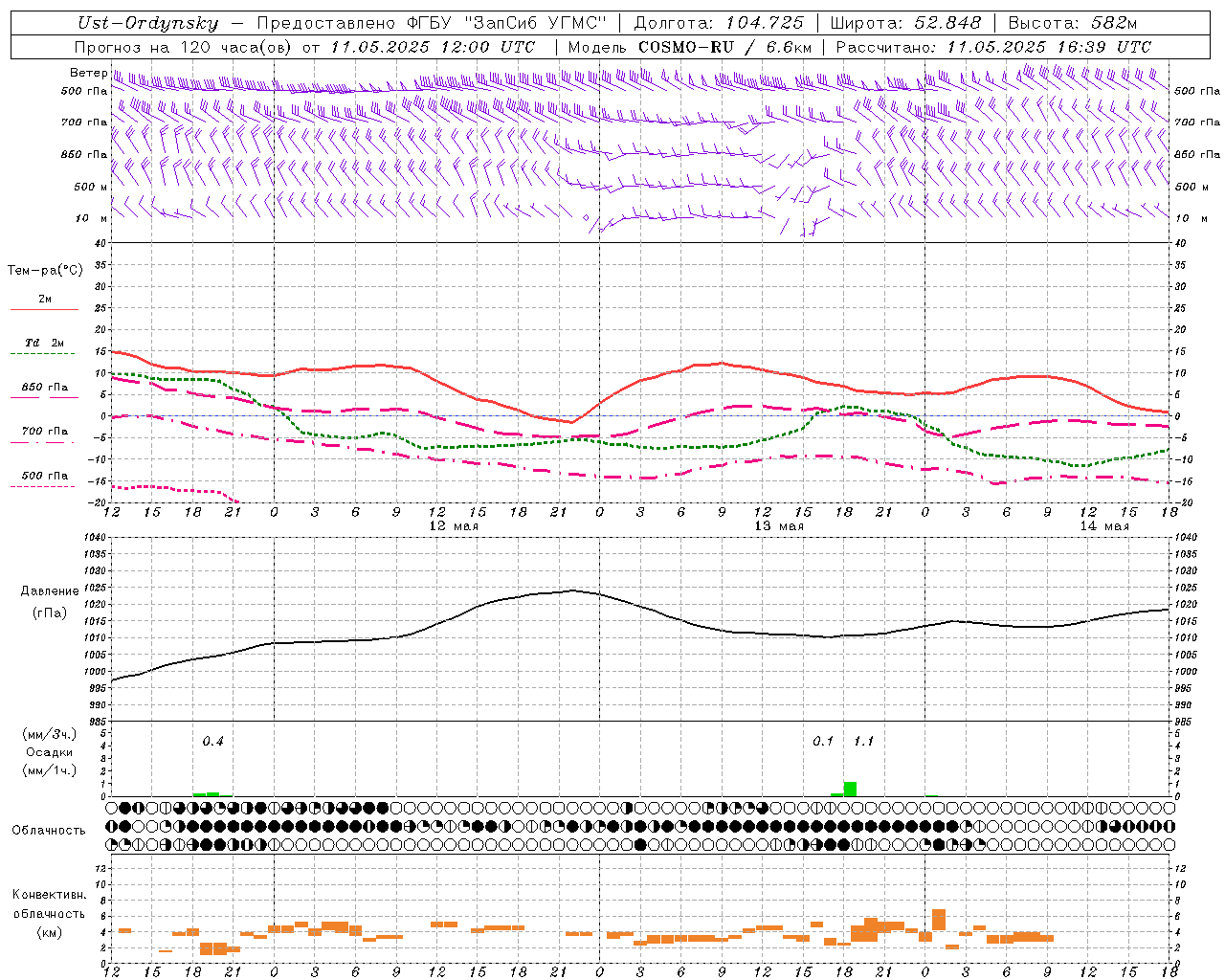Click the 700 гПа dash-dot temperature legend line

[44, 442]
